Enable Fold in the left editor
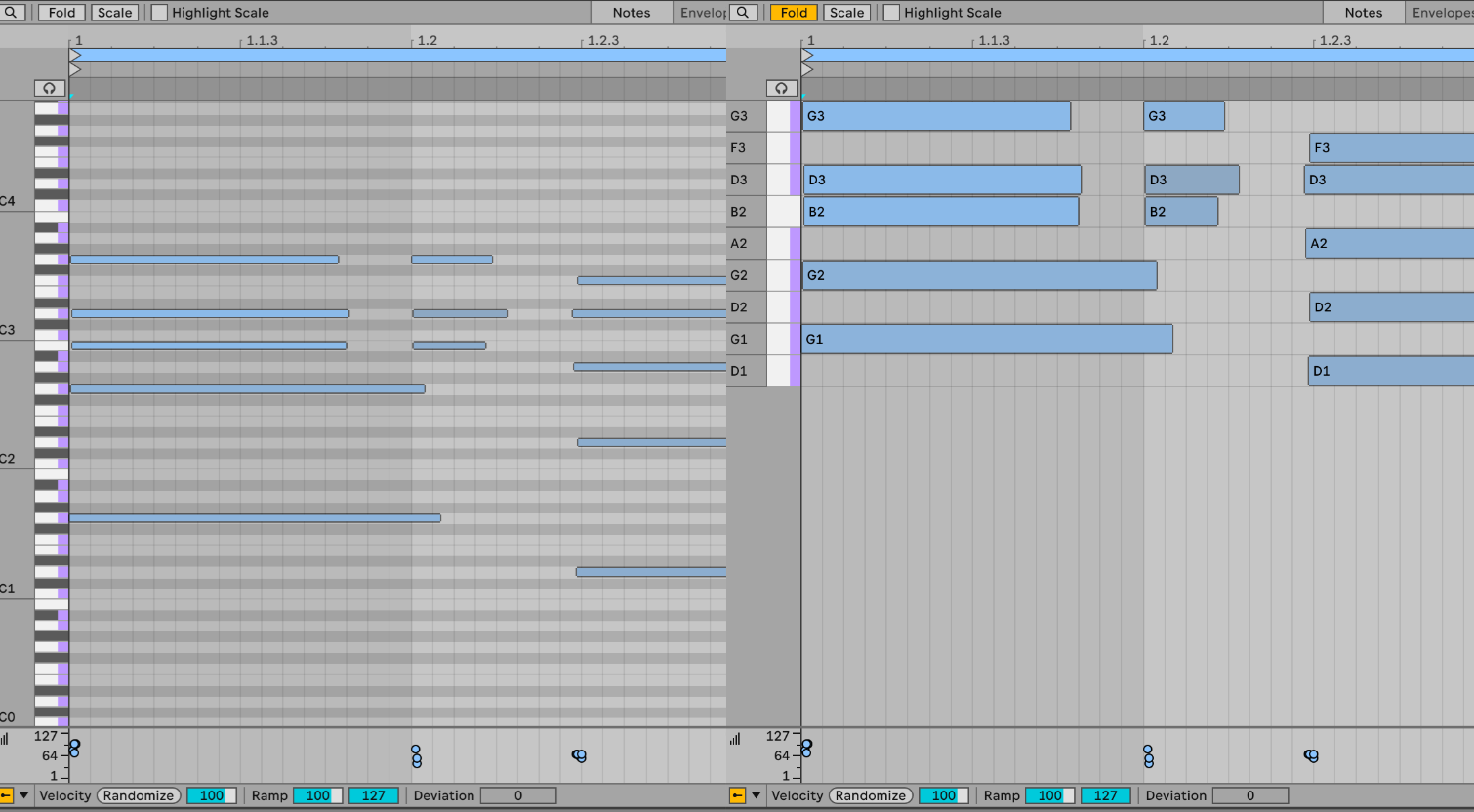1474x812 pixels. point(61,13)
